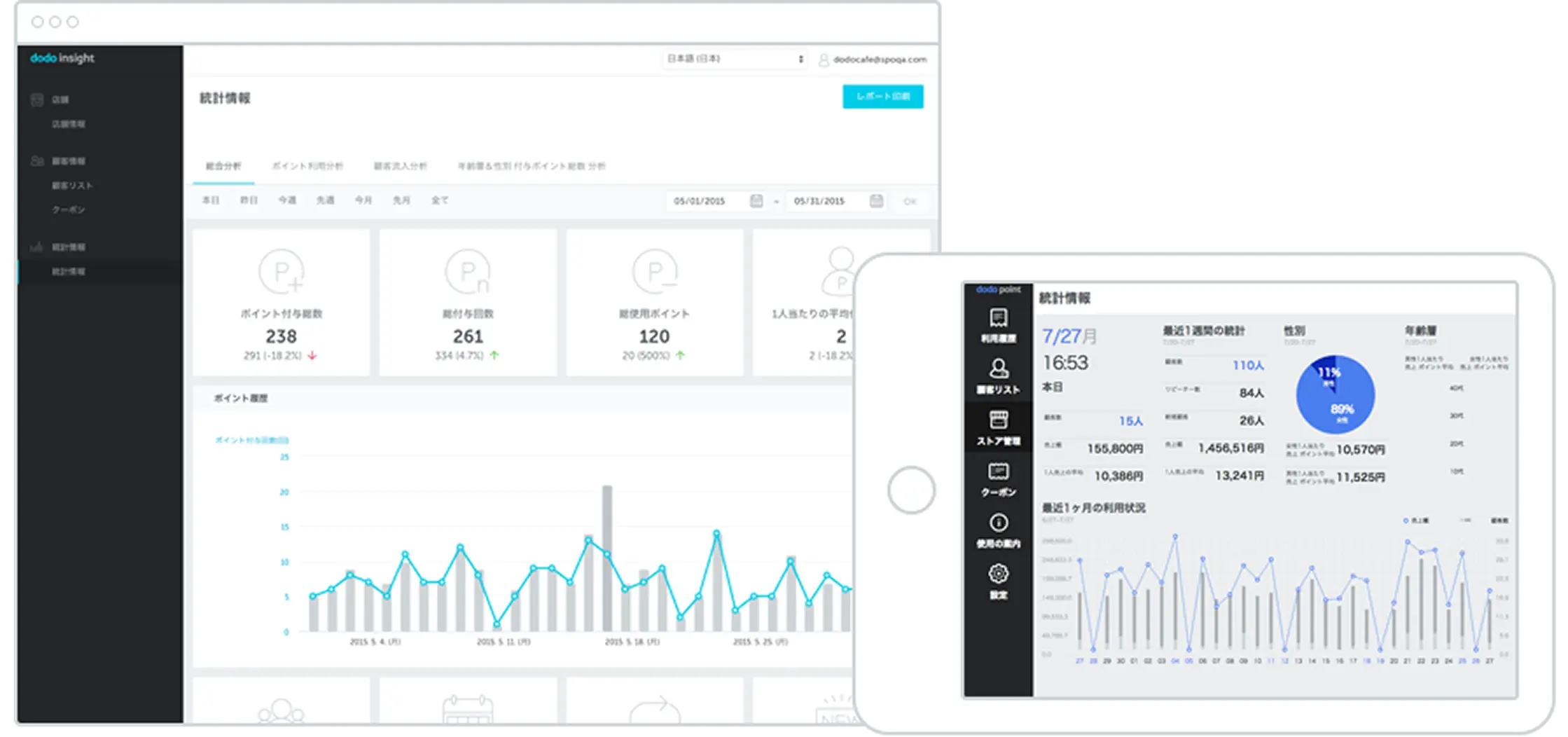Open the 日本語 (日本) language dropdown
Image resolution: width=1568 pixels, height=737 pixels.
pyautogui.click(x=735, y=59)
